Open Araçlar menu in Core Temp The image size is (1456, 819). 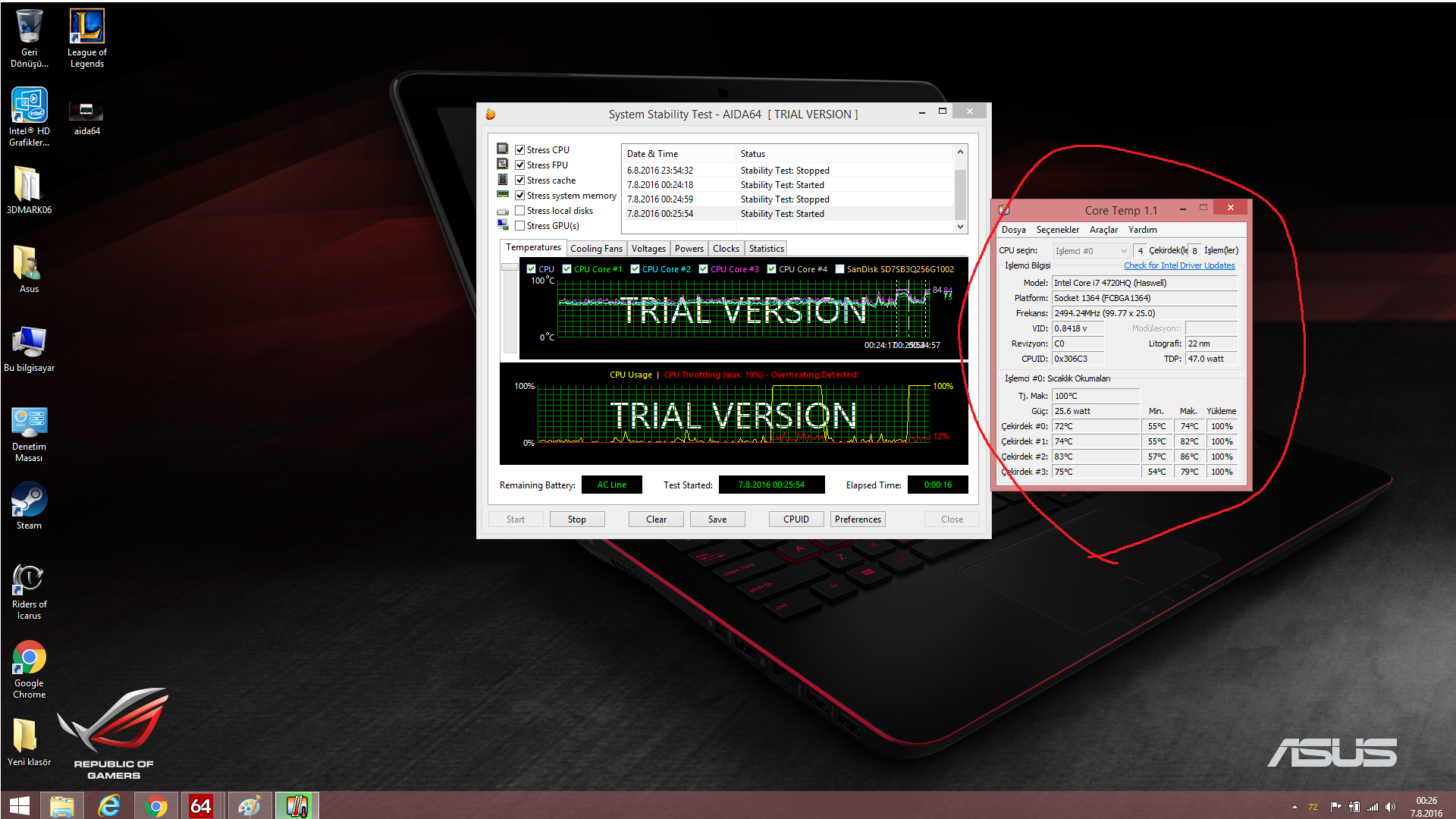pyautogui.click(x=1103, y=230)
